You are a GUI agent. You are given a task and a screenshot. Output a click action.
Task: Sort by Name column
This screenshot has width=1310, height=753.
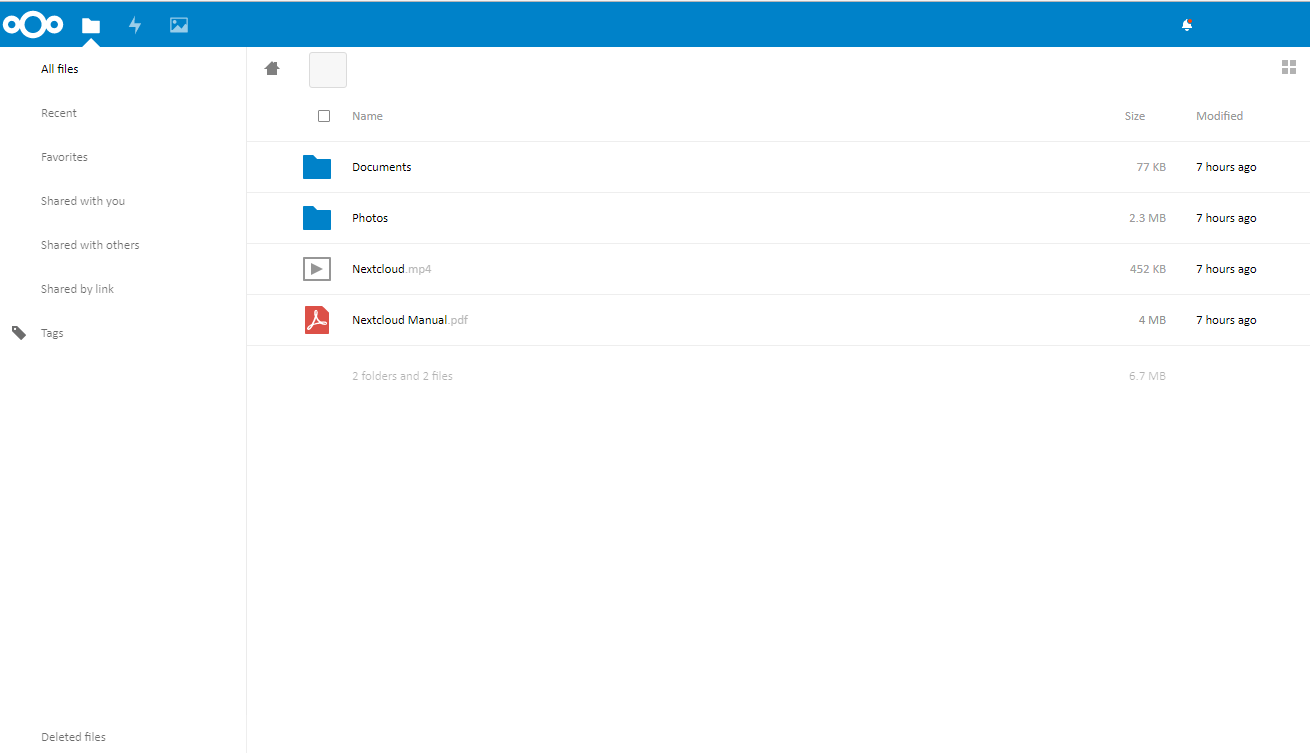point(367,116)
